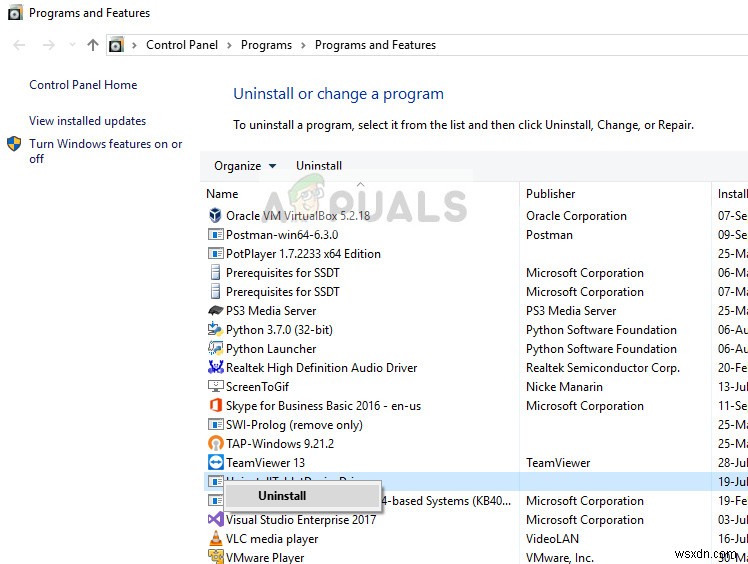The height and width of the screenshot is (564, 748).
Task: Click the PS3 Media Server icon
Action: [x=216, y=311]
